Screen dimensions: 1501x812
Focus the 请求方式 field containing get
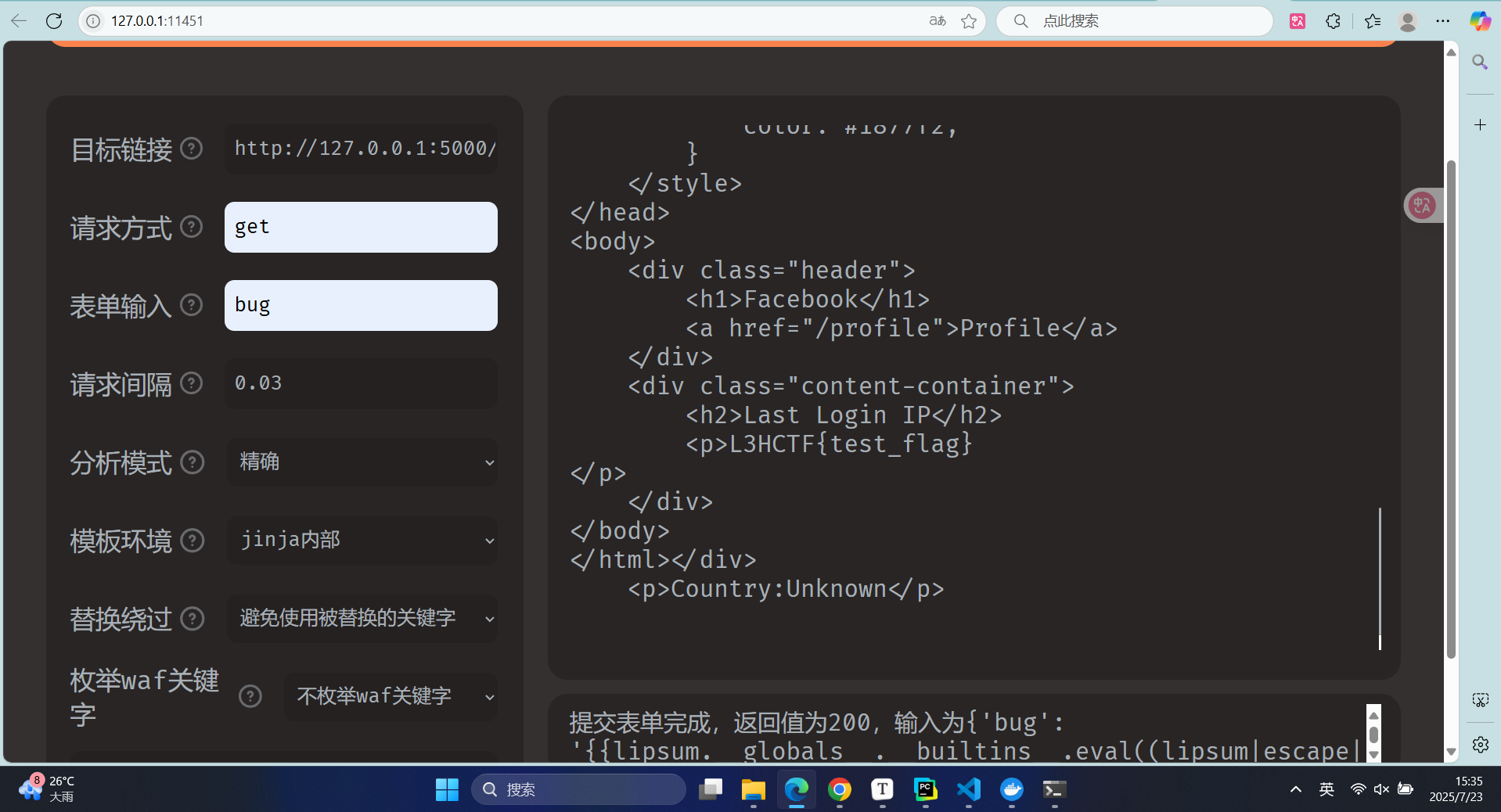tap(361, 227)
